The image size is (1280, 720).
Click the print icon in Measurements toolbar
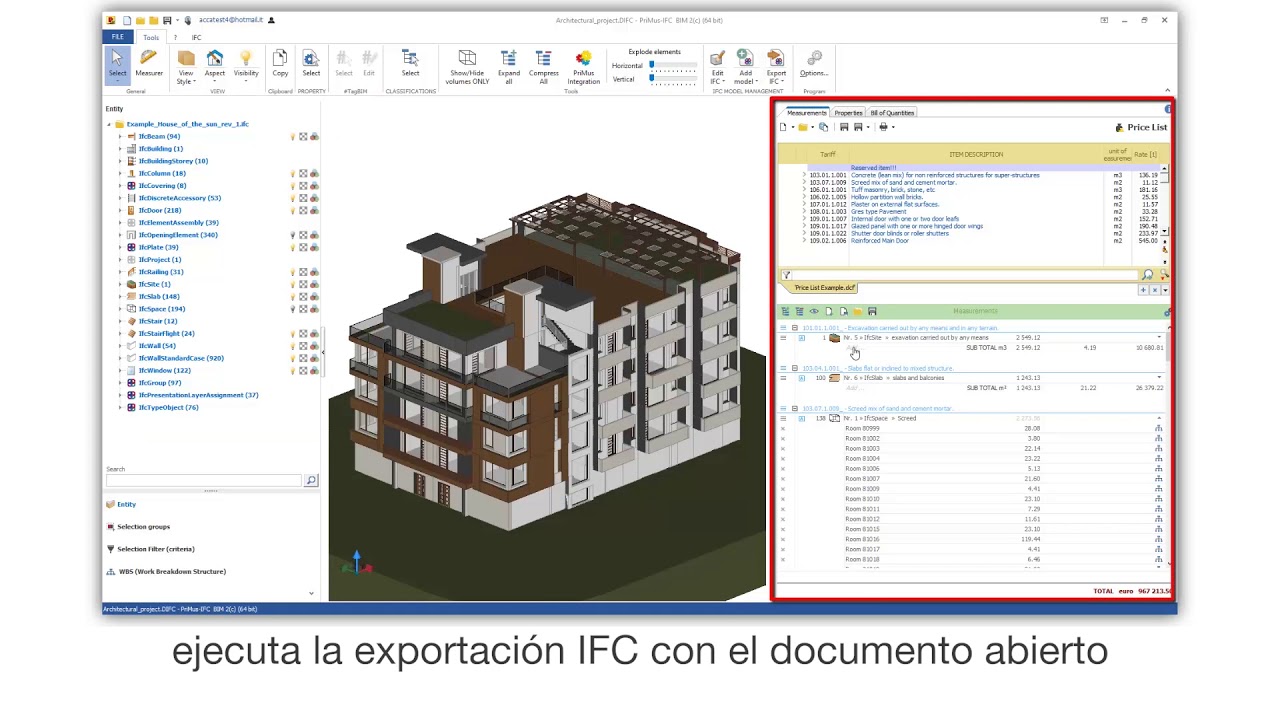click(883, 127)
